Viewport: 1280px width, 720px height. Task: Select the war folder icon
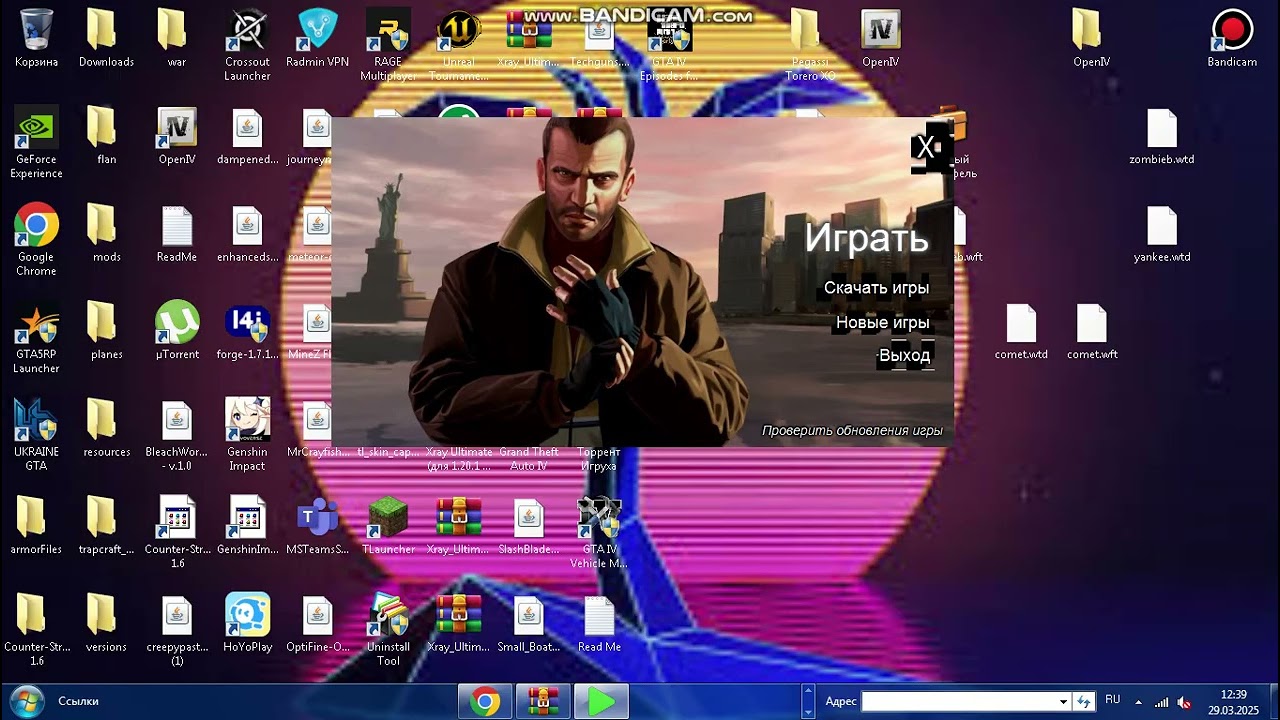pyautogui.click(x=177, y=40)
